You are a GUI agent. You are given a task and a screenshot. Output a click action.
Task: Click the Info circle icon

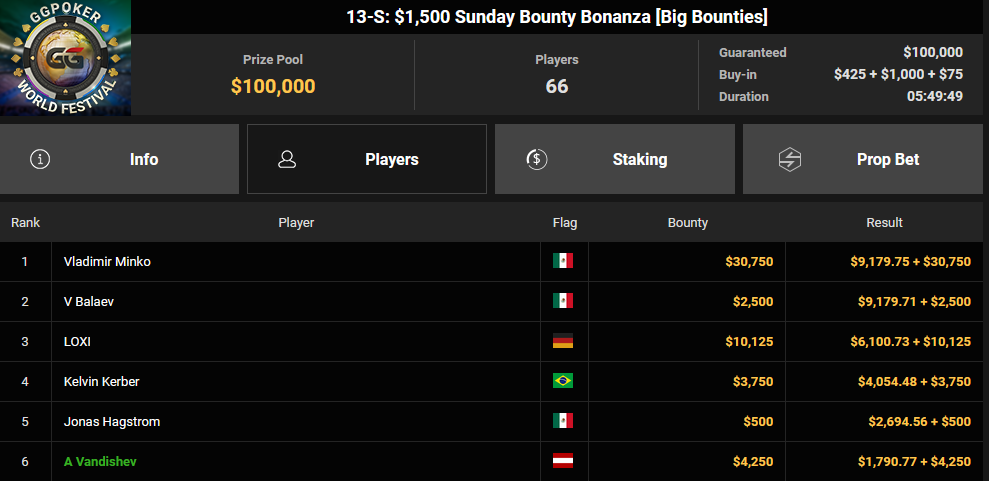pyautogui.click(x=40, y=159)
